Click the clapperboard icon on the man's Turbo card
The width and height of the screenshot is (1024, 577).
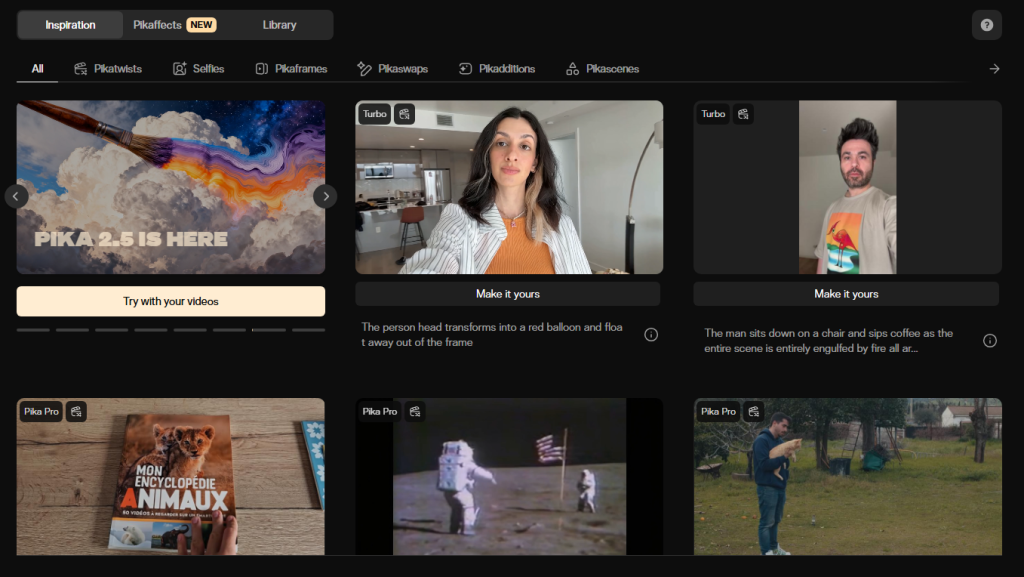pos(742,114)
